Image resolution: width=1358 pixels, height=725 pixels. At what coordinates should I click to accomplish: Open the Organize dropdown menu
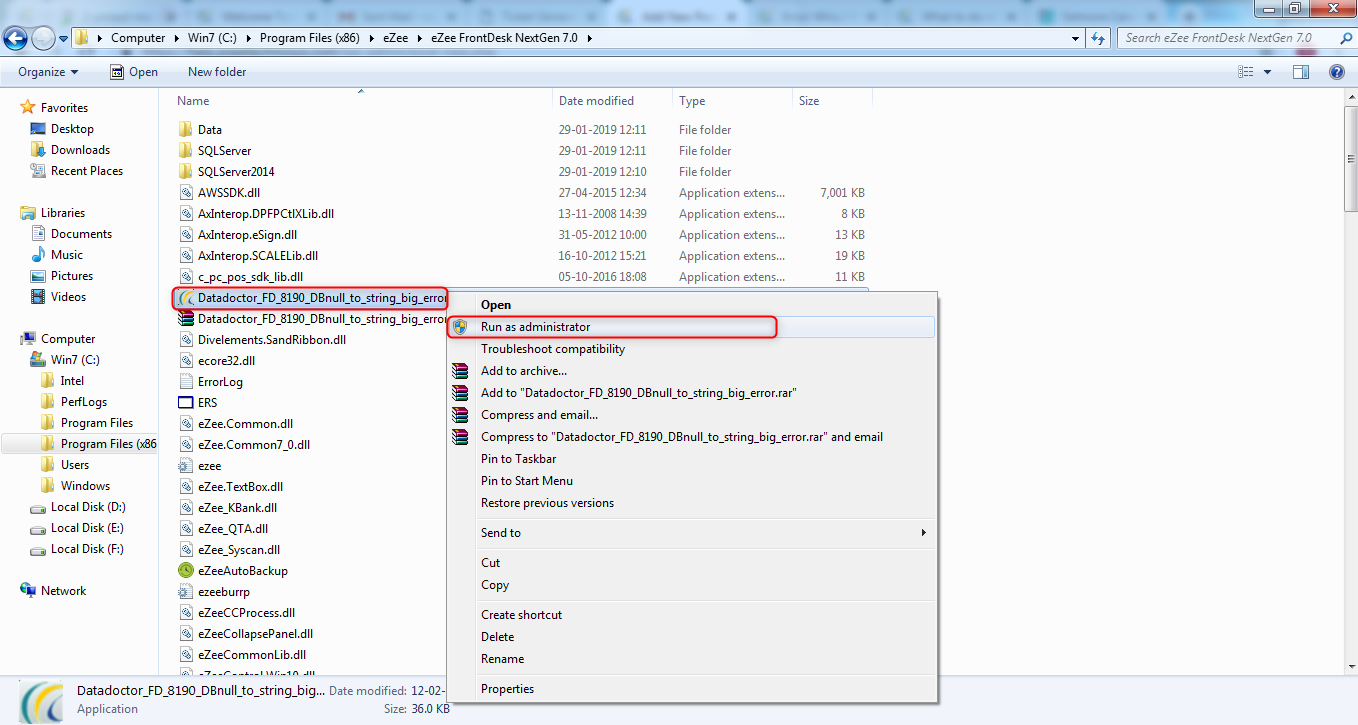pos(48,72)
